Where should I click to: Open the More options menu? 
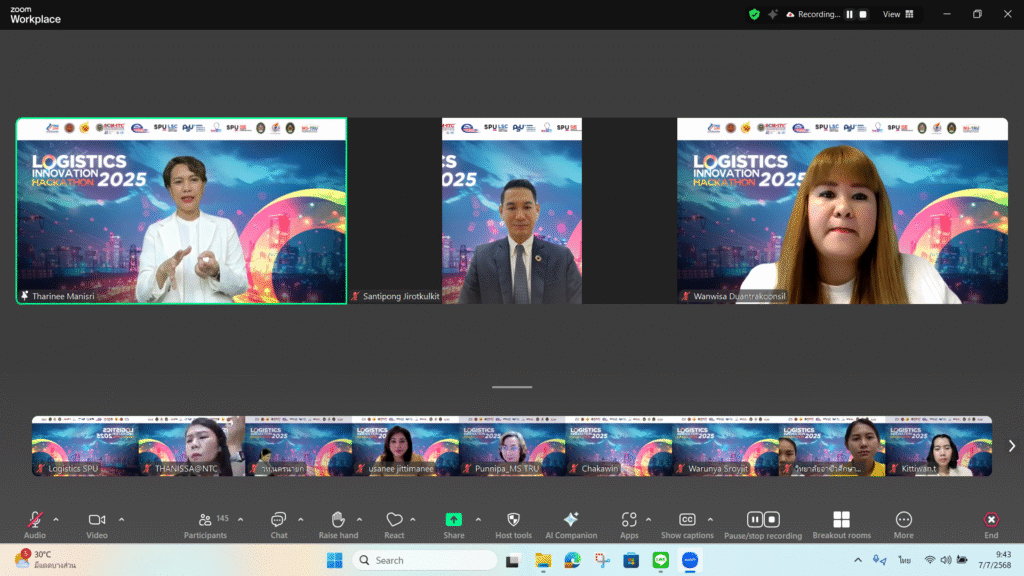904,524
